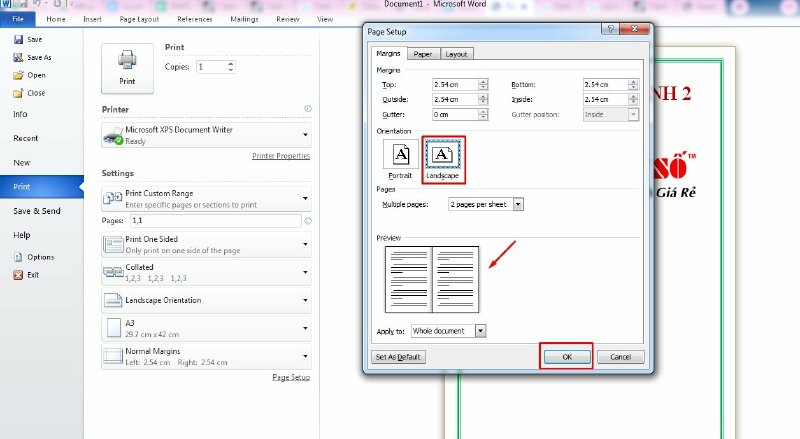Click the Save icon in File menu
This screenshot has width=800, height=439.
coord(18,39)
